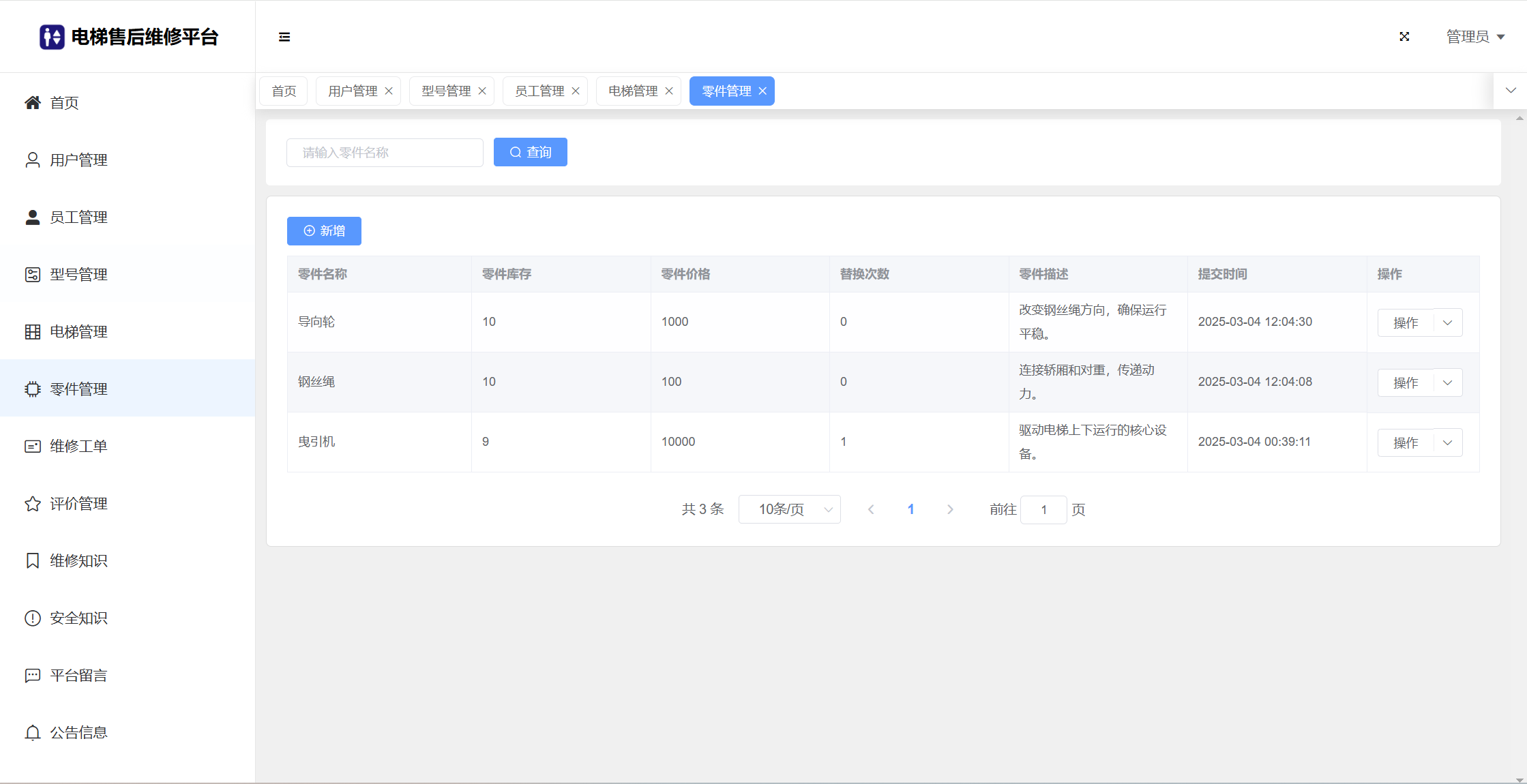Open 平台留言 chat icon
The image size is (1527, 784).
pos(33,676)
